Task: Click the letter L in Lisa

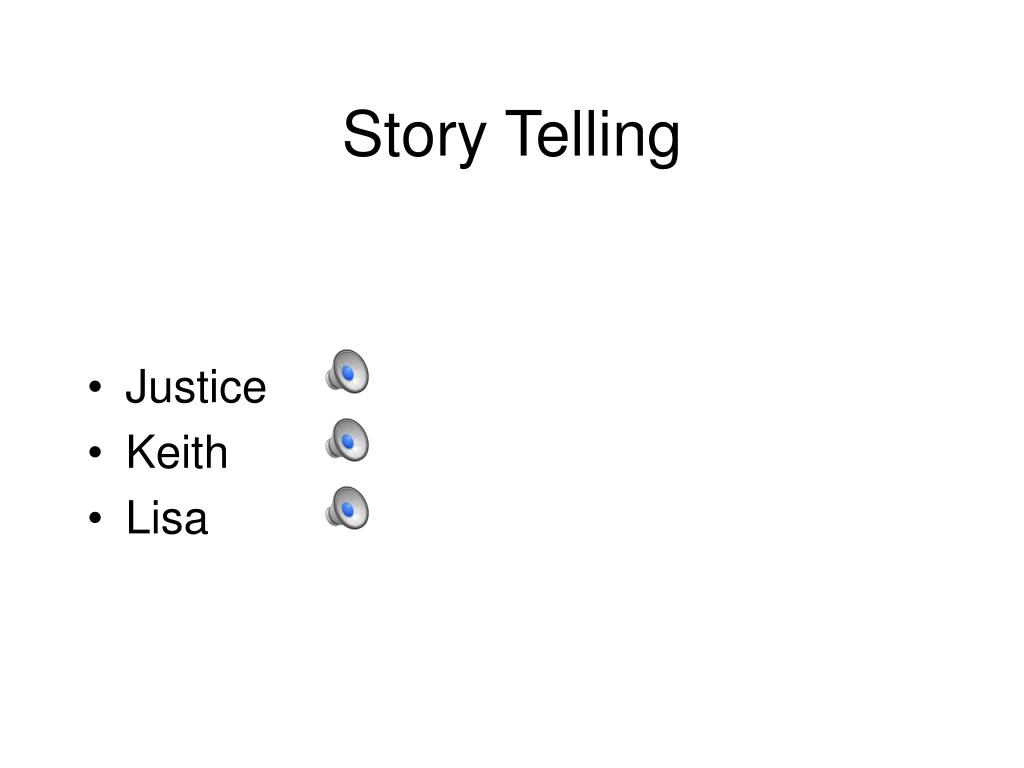Action: [x=136, y=517]
